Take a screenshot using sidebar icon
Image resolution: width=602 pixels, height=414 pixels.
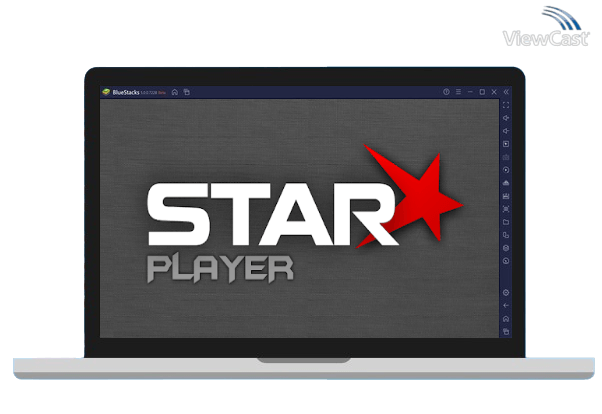tap(506, 209)
